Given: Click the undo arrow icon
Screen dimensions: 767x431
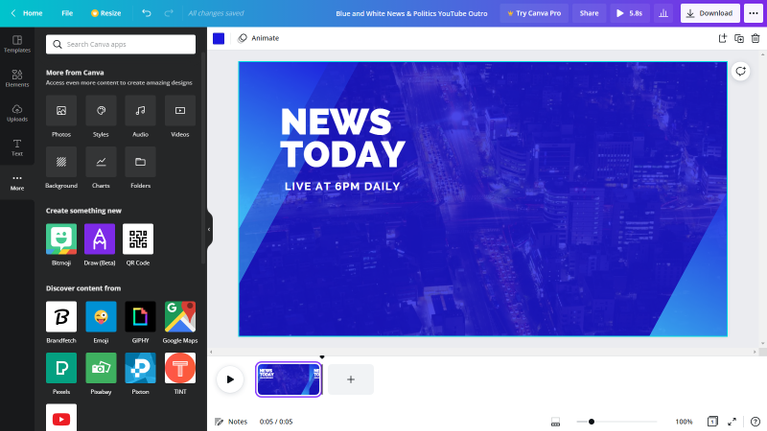Looking at the screenshot, I should 146,13.
